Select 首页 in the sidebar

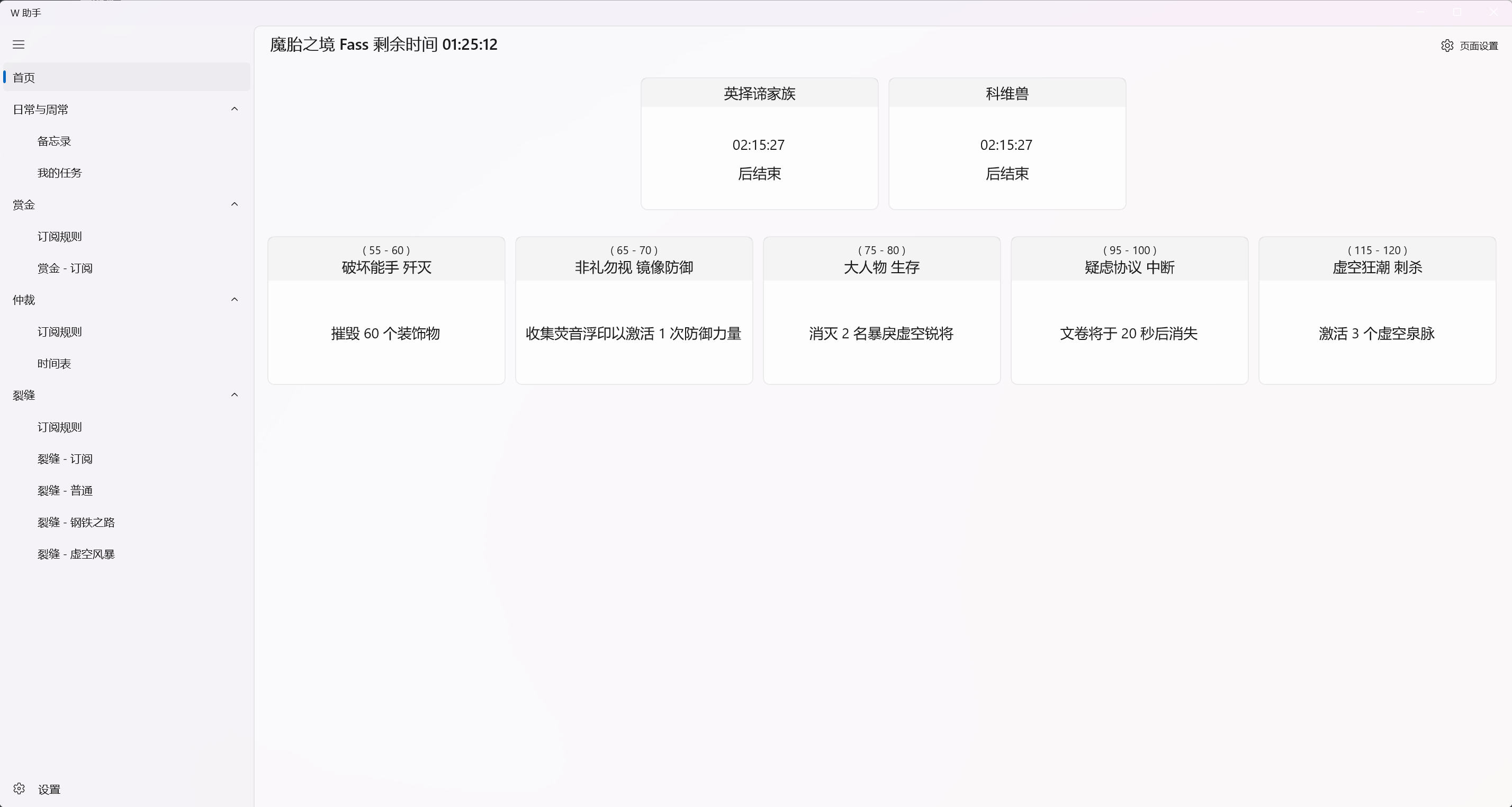(x=23, y=77)
